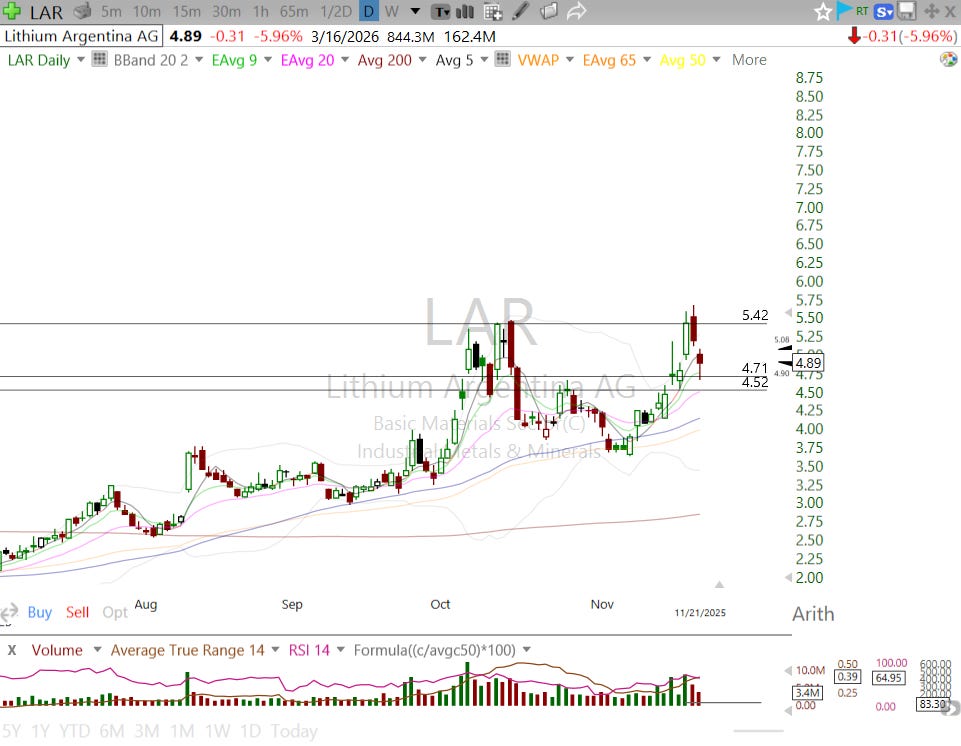This screenshot has width=961, height=746.
Task: Open the news printer icon beside LAR
Action: (x=82, y=11)
